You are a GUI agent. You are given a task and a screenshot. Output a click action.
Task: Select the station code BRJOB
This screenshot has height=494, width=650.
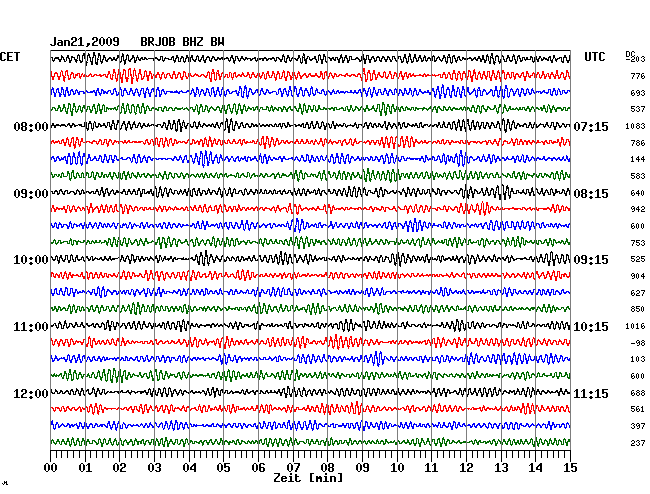click(158, 42)
